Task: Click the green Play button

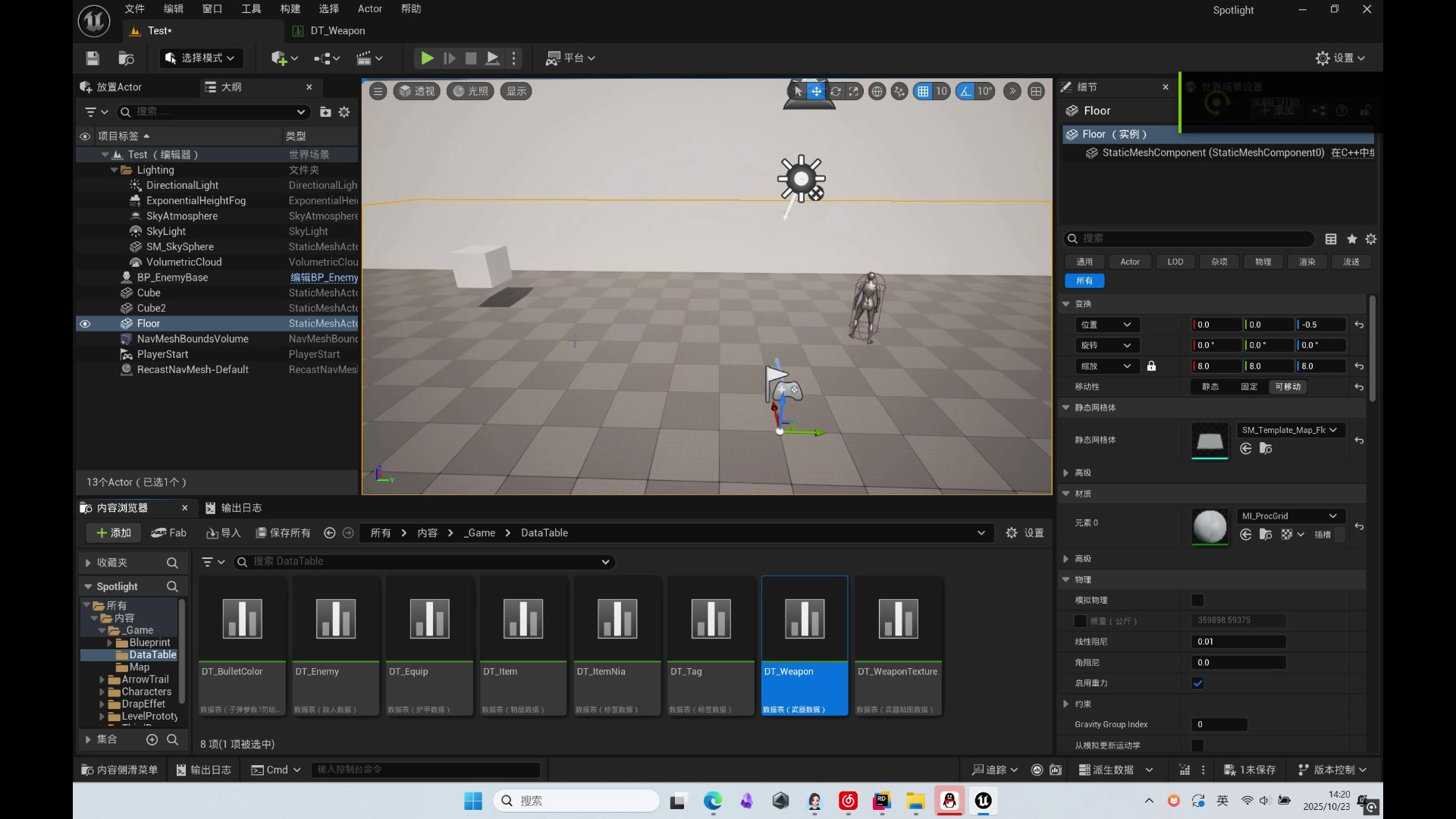Action: [x=427, y=58]
